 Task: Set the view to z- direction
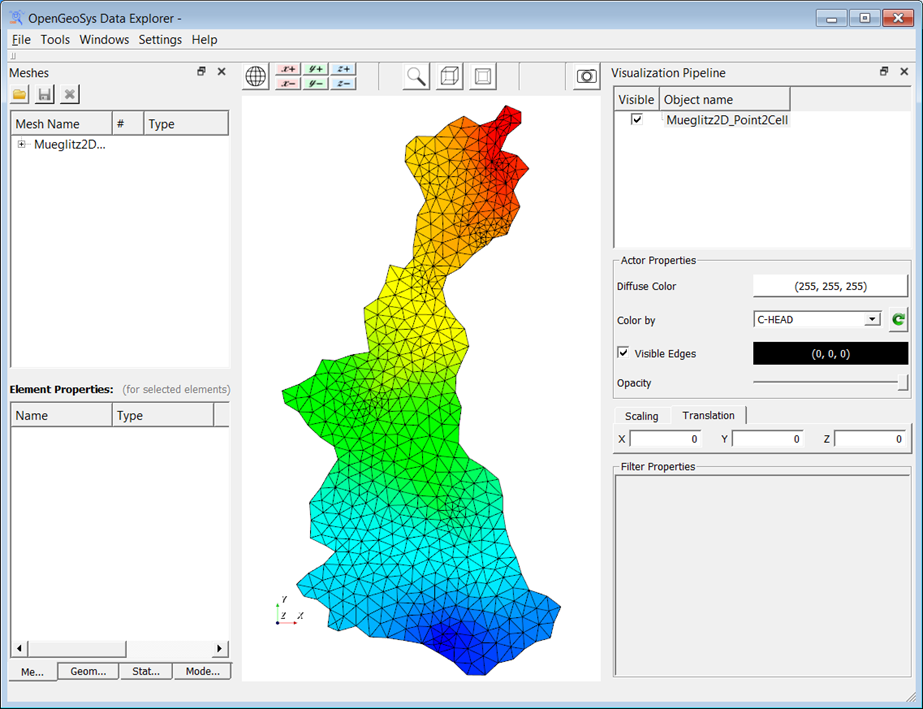tap(344, 83)
